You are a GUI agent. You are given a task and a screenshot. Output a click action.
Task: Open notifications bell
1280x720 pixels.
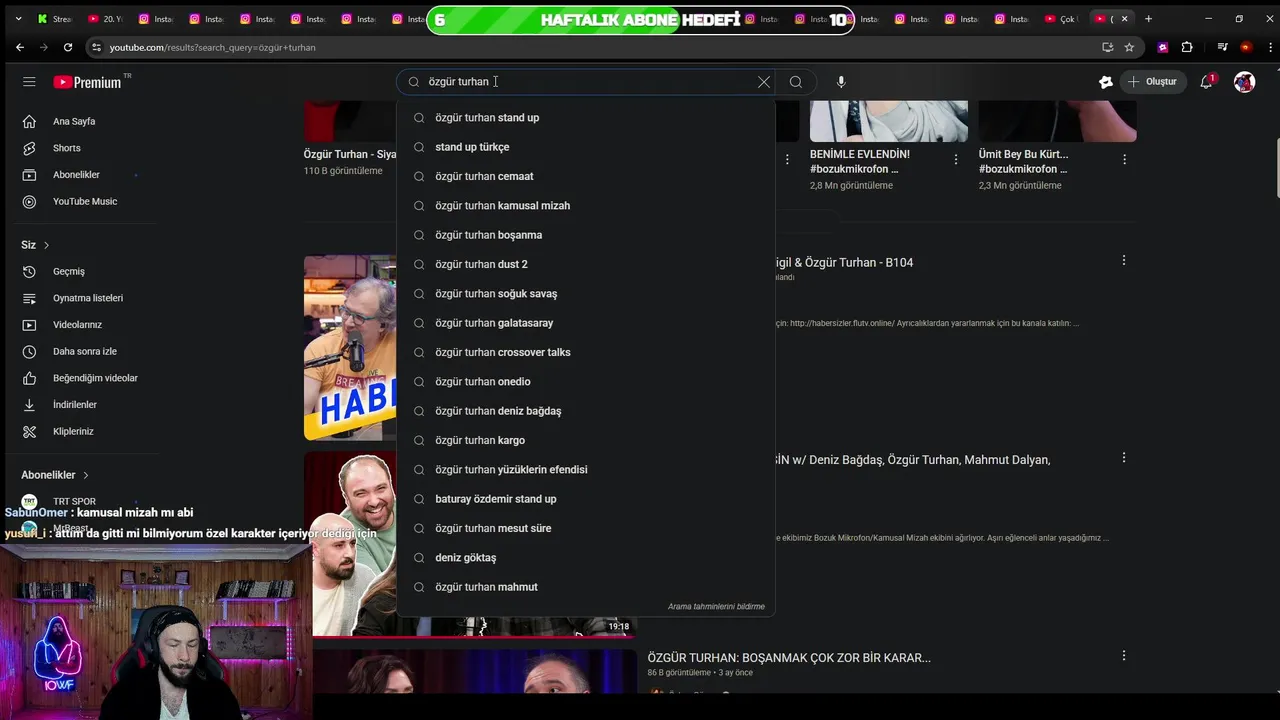pyautogui.click(x=1207, y=82)
